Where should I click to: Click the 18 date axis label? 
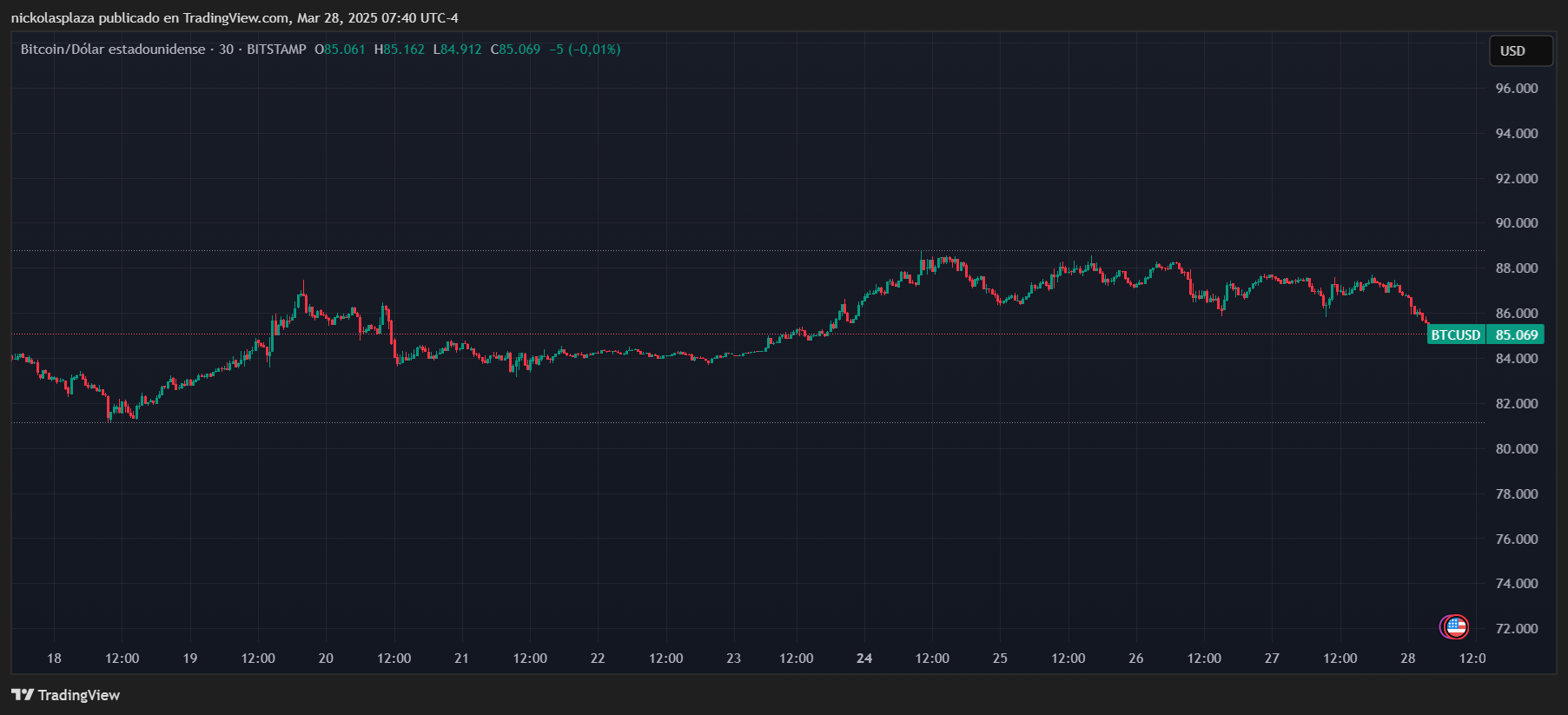click(x=54, y=659)
